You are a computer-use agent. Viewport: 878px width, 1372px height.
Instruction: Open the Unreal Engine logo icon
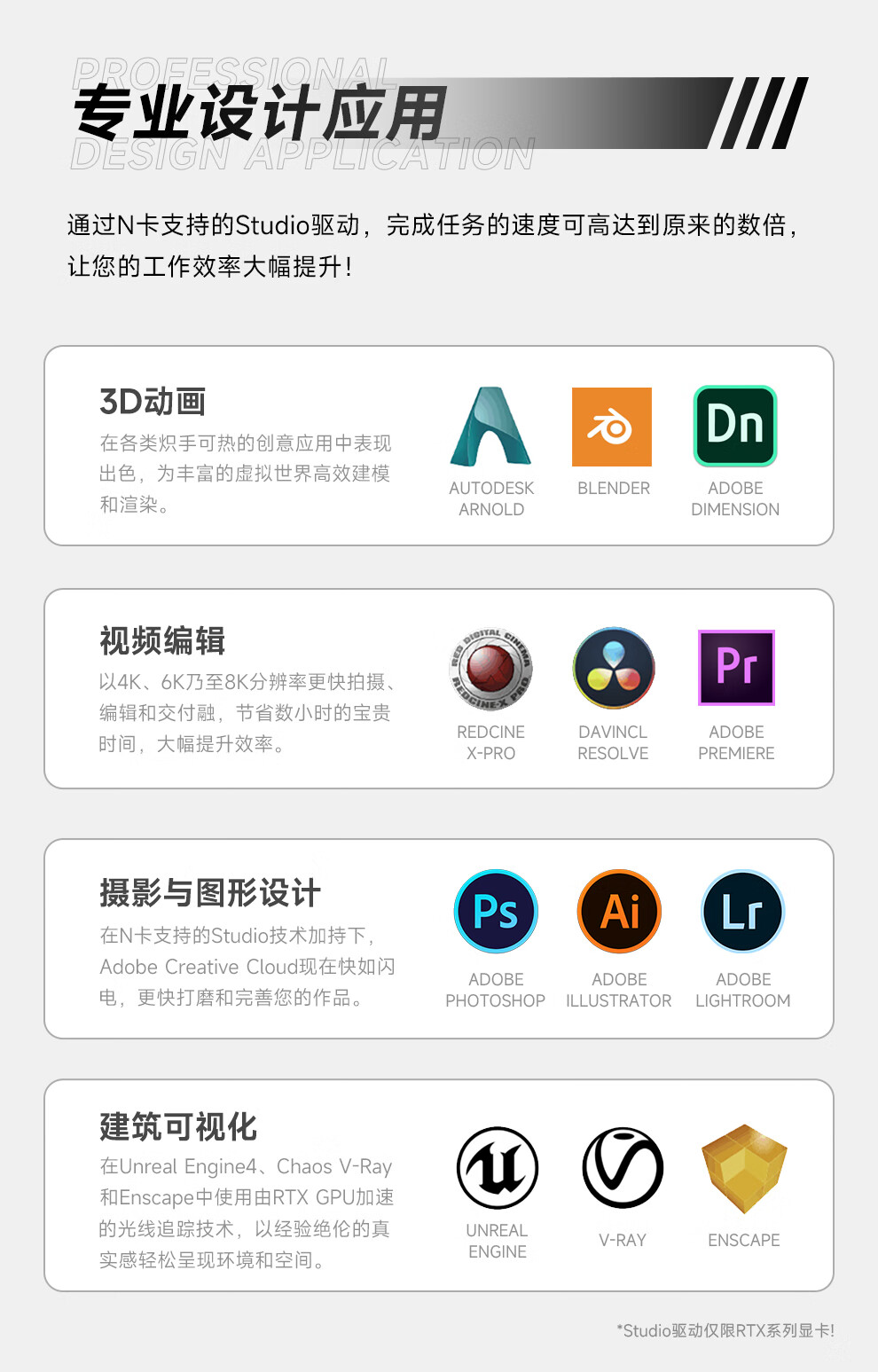498,1168
